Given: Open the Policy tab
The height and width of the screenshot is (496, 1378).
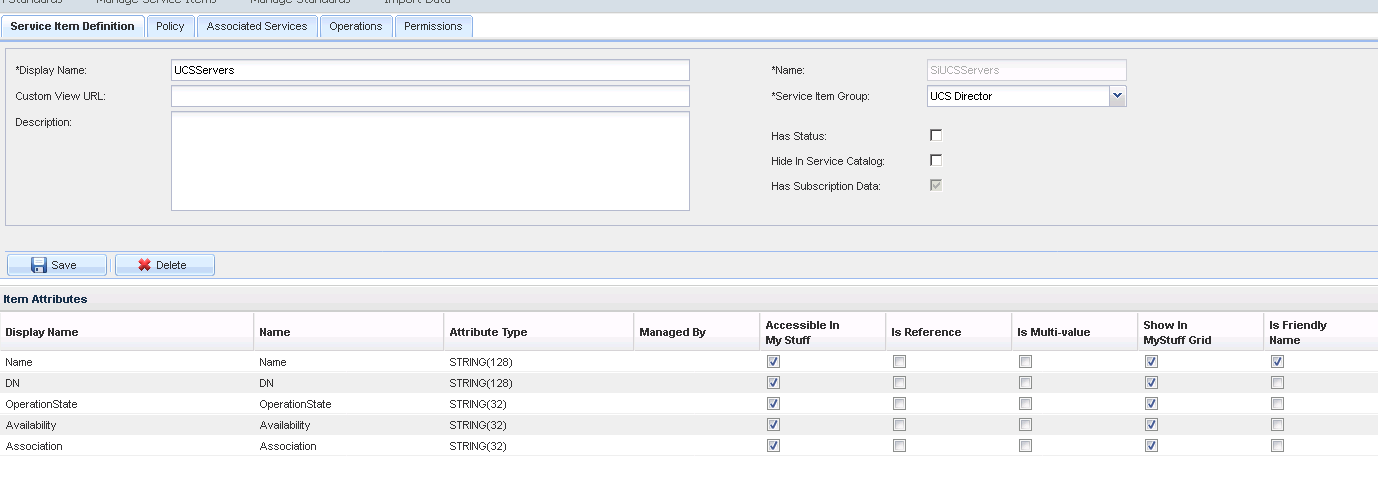Looking at the screenshot, I should 170,26.
